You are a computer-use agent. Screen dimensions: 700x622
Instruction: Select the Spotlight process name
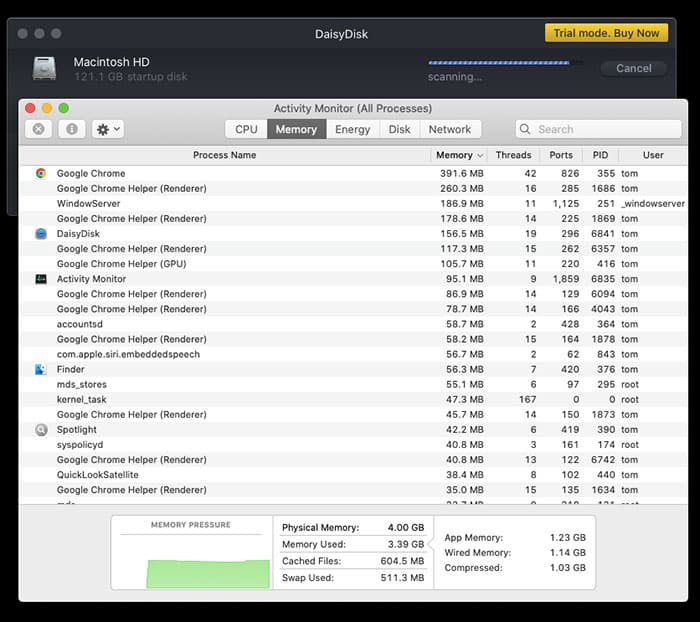[77, 430]
